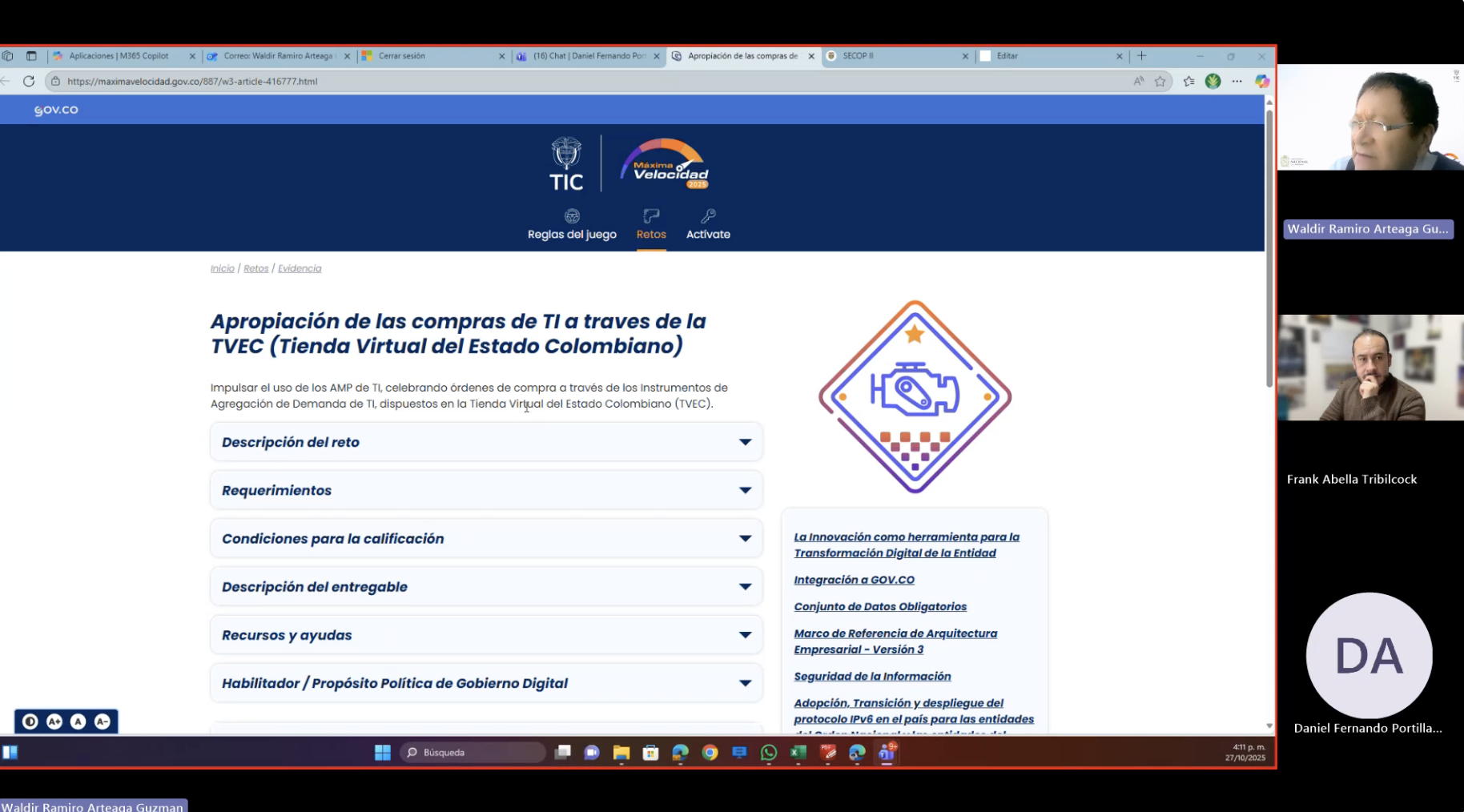Expand Condiciones para la calificación section
Screen dimensions: 1464x812
pyautogui.click(x=486, y=539)
